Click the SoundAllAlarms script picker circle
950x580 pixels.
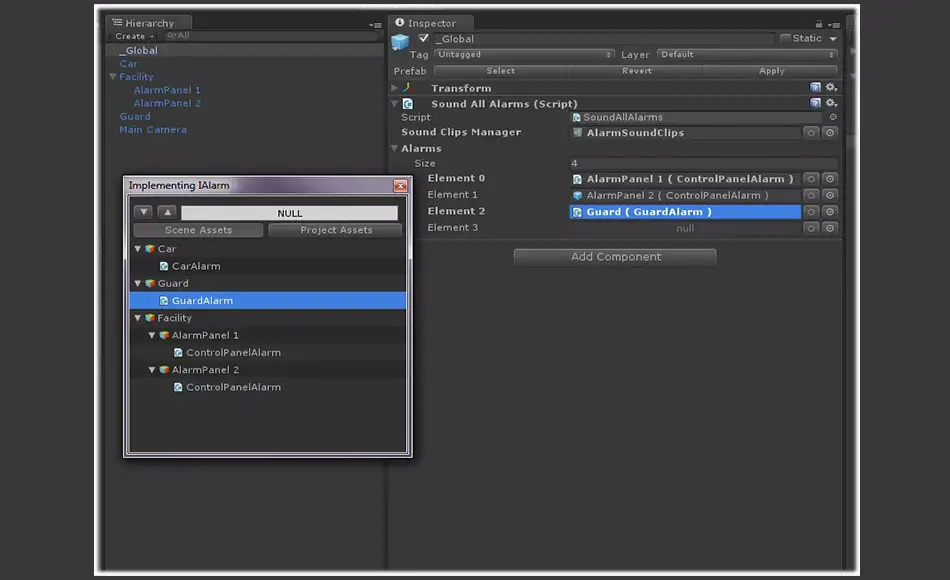[x=833, y=117]
